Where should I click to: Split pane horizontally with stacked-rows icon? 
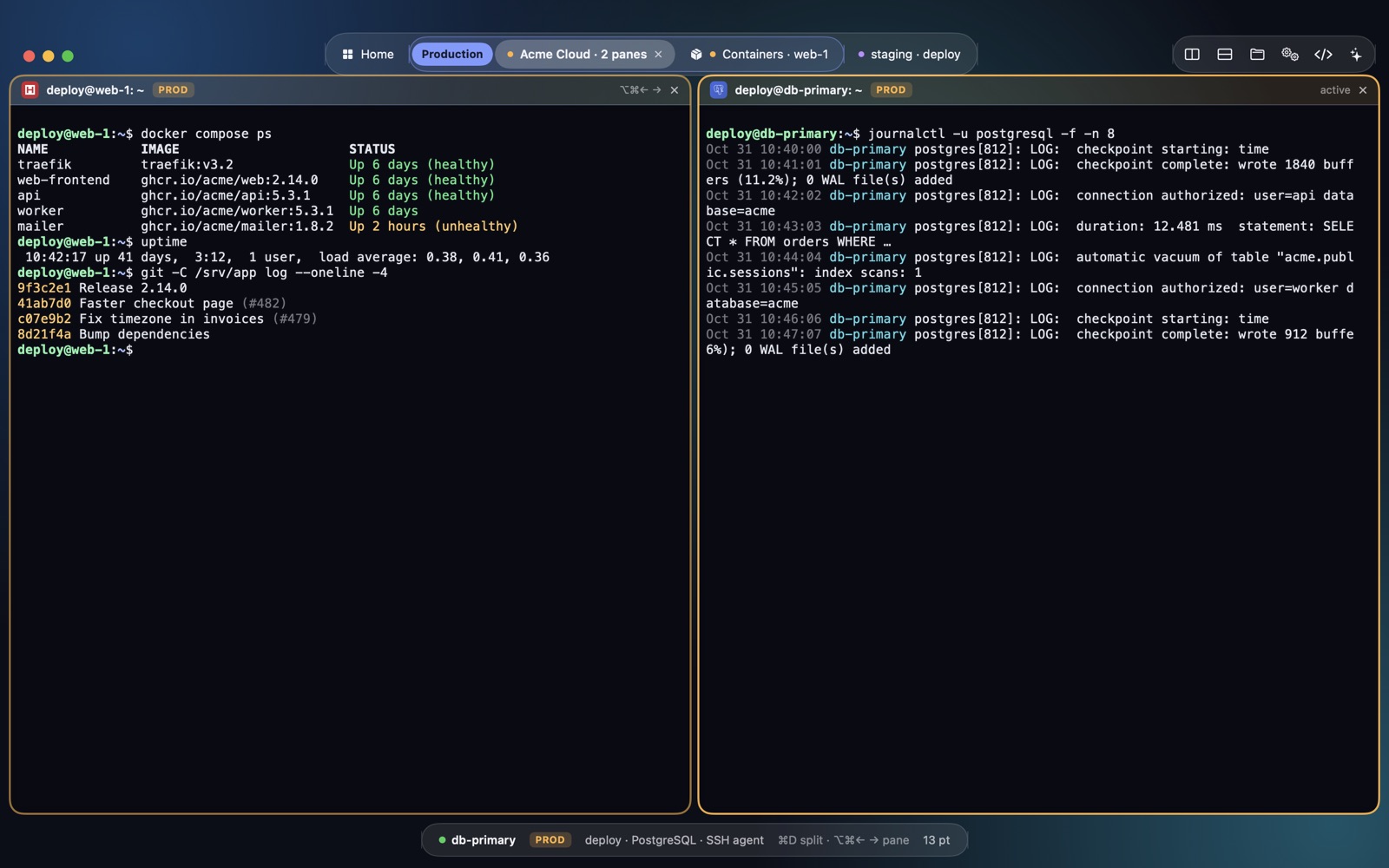1225,54
